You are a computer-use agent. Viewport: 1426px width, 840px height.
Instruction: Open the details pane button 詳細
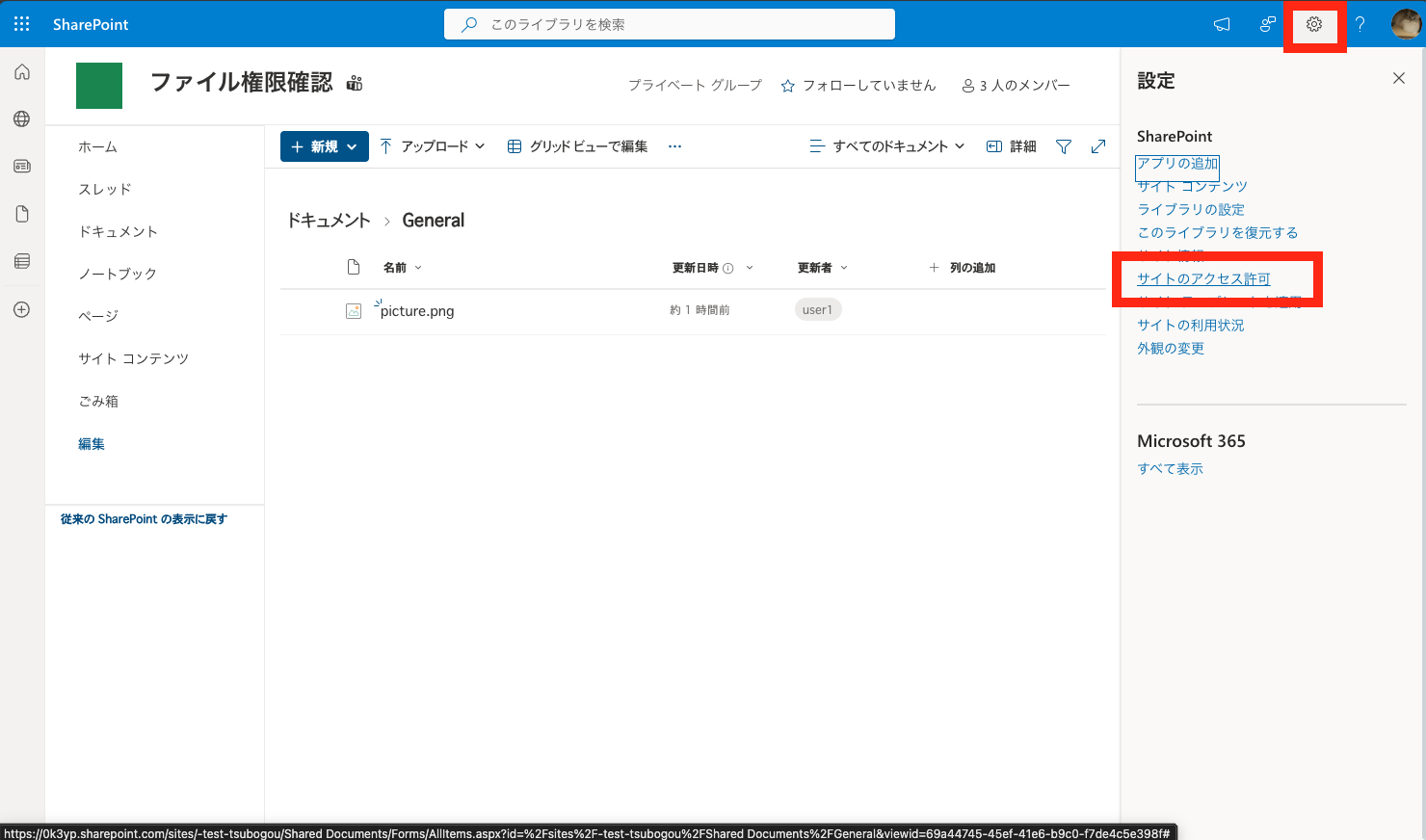[1012, 146]
